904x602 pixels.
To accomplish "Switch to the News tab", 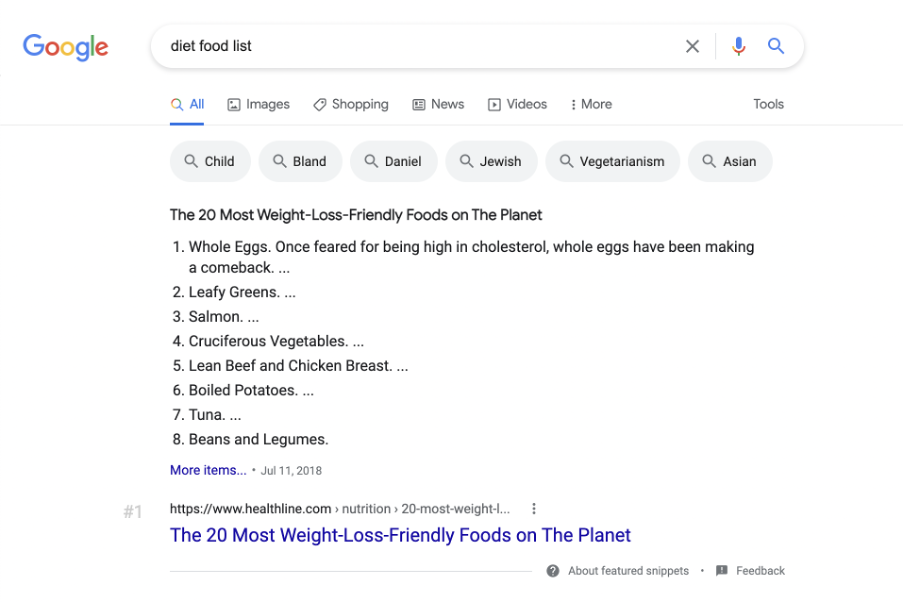I will coord(438,104).
